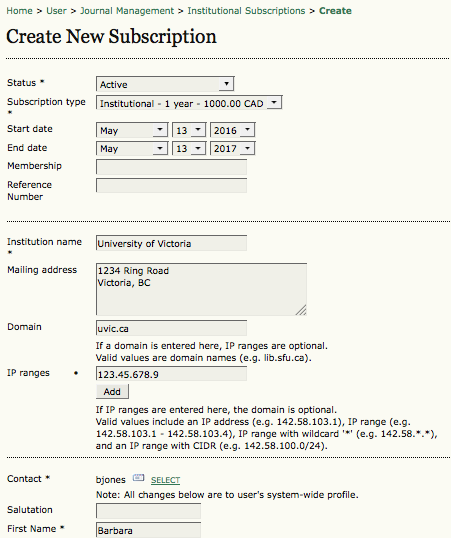Click the text 'If IP ranges are entered here'
Viewport: 451px width, 538px height.
tap(163, 410)
